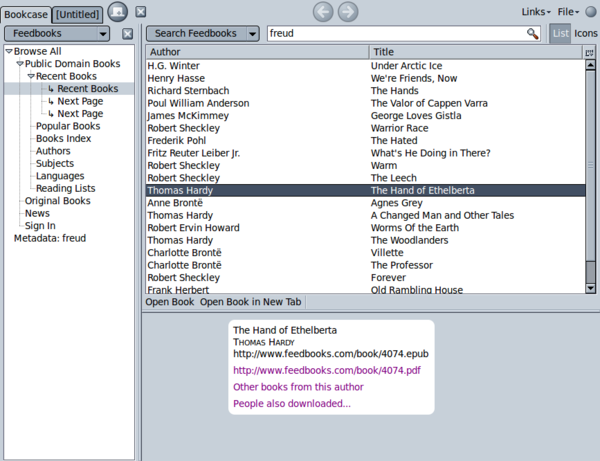This screenshot has width=600, height=461.
Task: Click the new tab icon button
Action: pyautogui.click(x=117, y=12)
